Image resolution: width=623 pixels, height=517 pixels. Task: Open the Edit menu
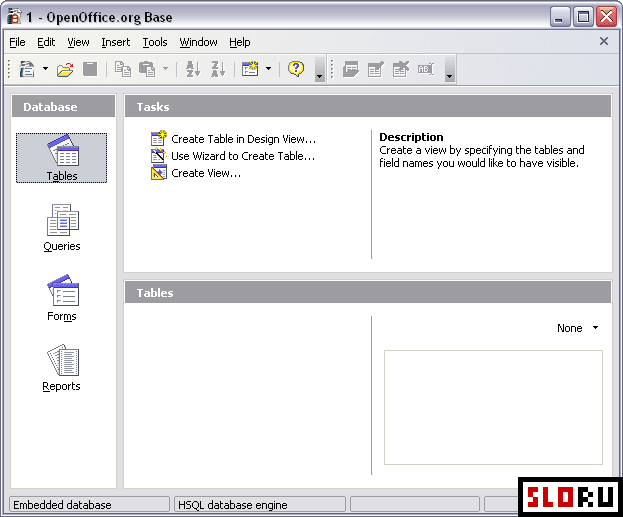46,42
